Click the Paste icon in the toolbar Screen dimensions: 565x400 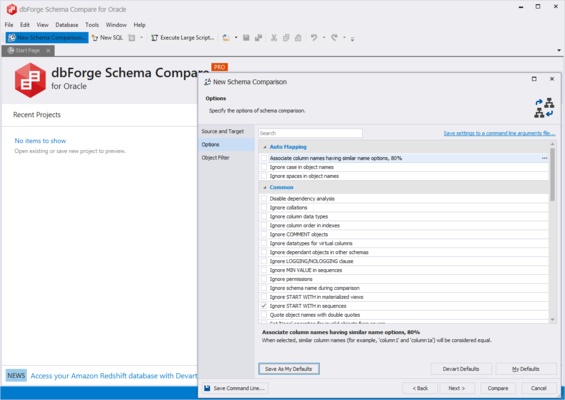[298, 37]
